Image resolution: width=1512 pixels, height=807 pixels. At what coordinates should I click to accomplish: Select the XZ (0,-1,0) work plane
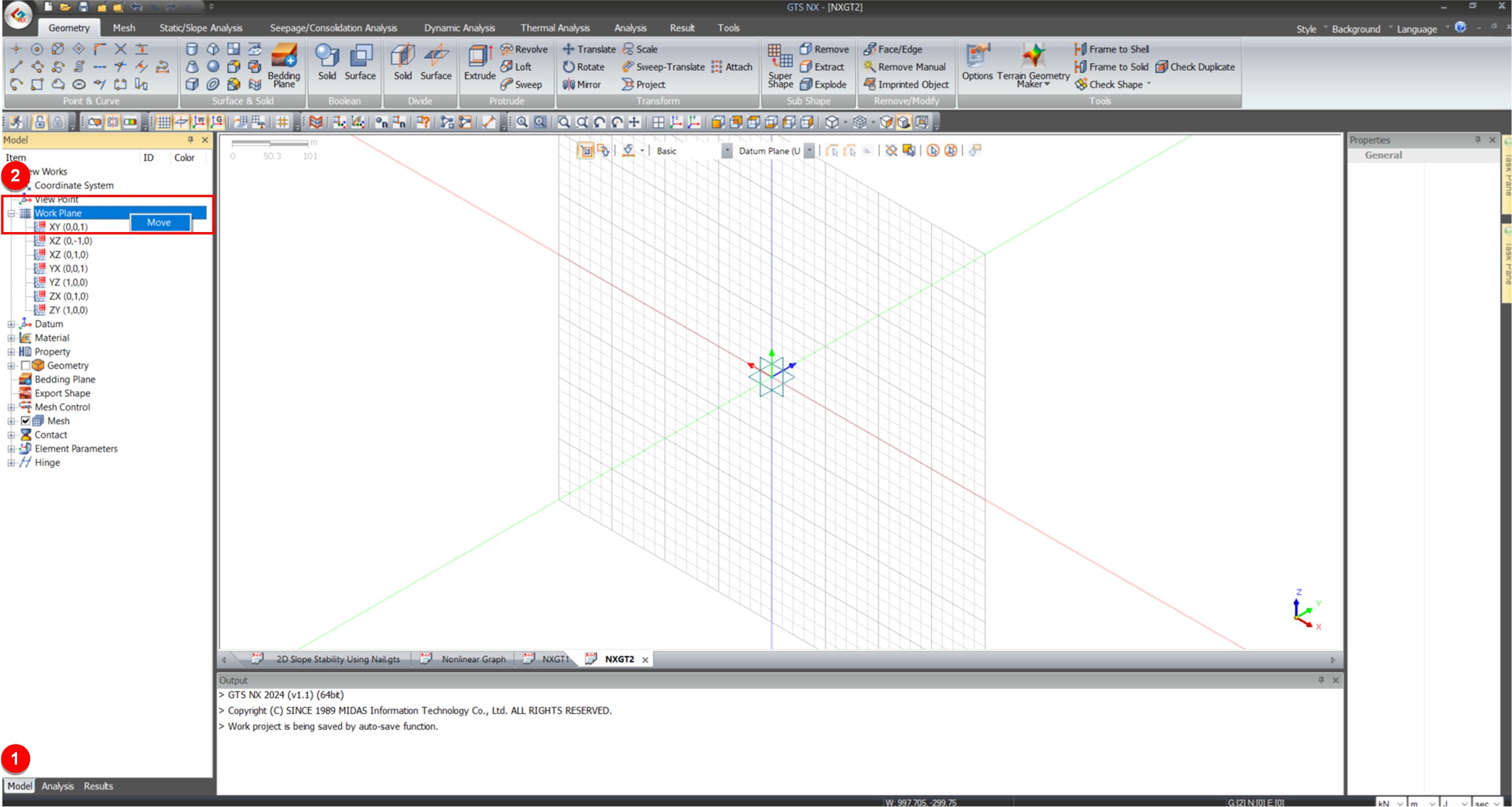click(x=70, y=241)
